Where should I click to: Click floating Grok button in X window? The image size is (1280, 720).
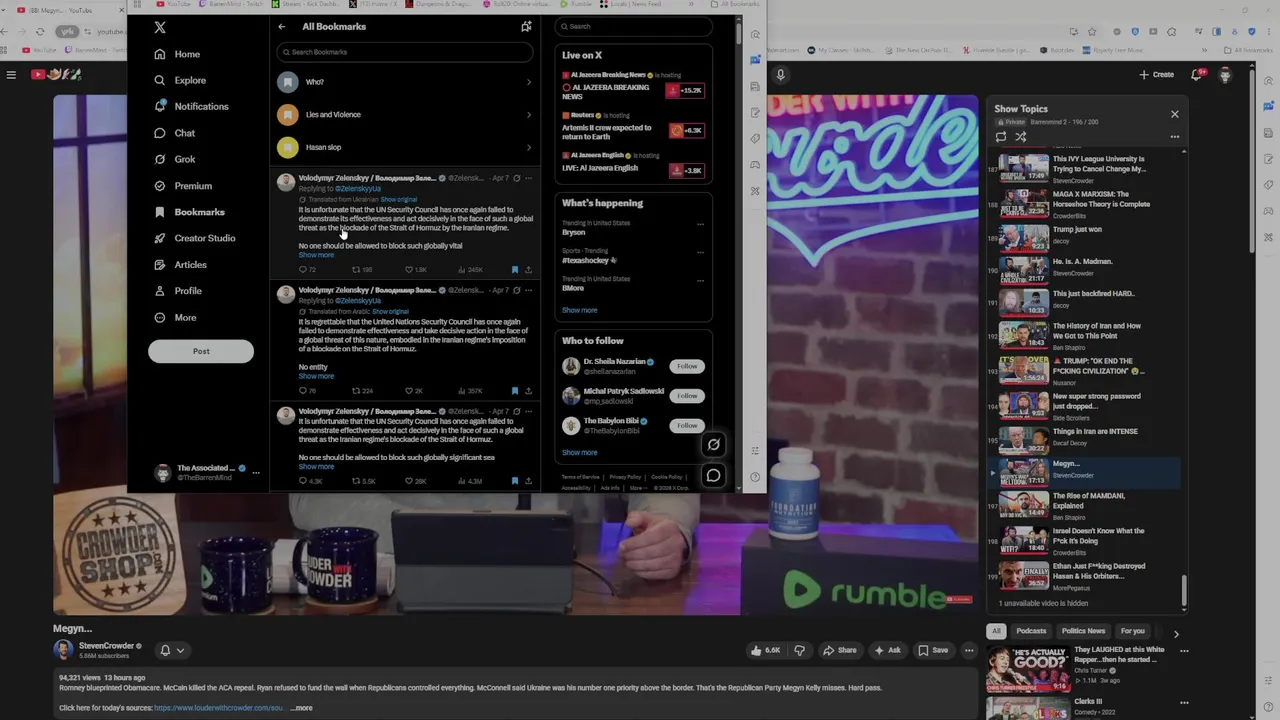coord(713,445)
